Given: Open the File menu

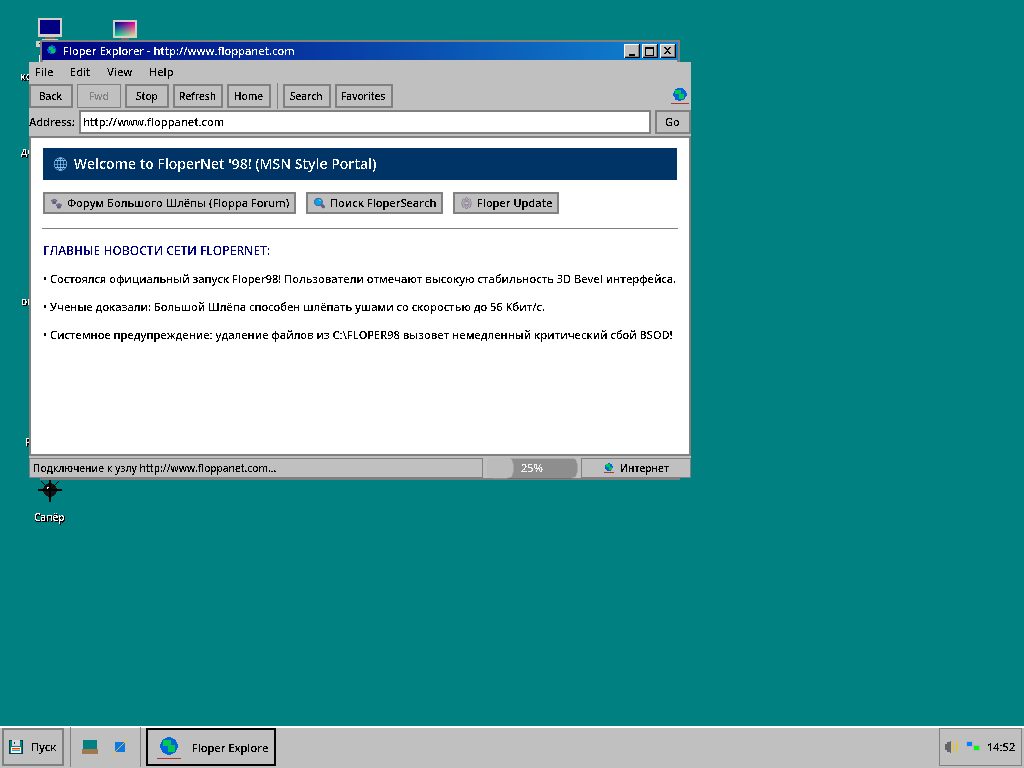Looking at the screenshot, I should [x=44, y=72].
